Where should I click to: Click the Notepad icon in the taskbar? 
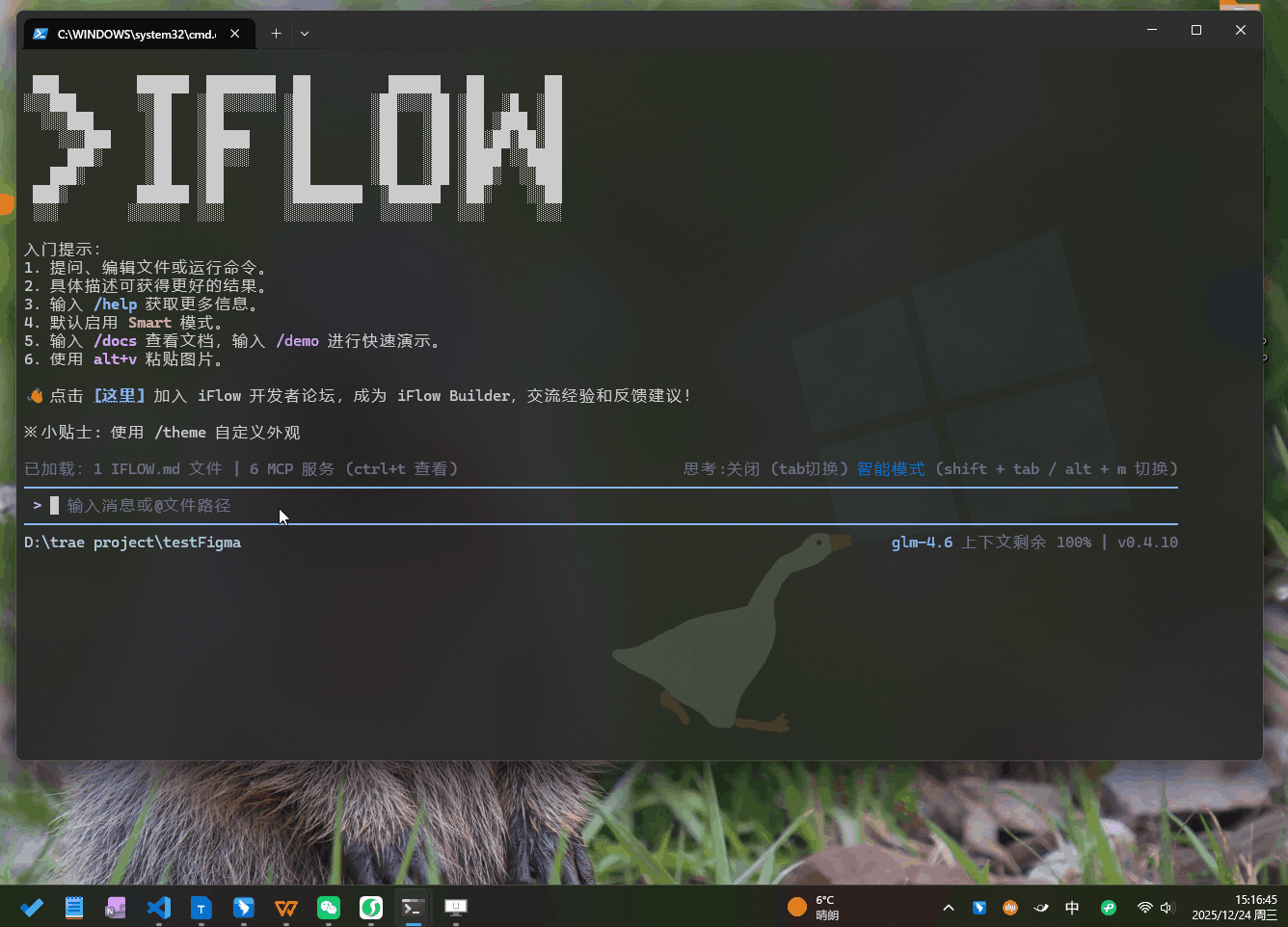74,908
